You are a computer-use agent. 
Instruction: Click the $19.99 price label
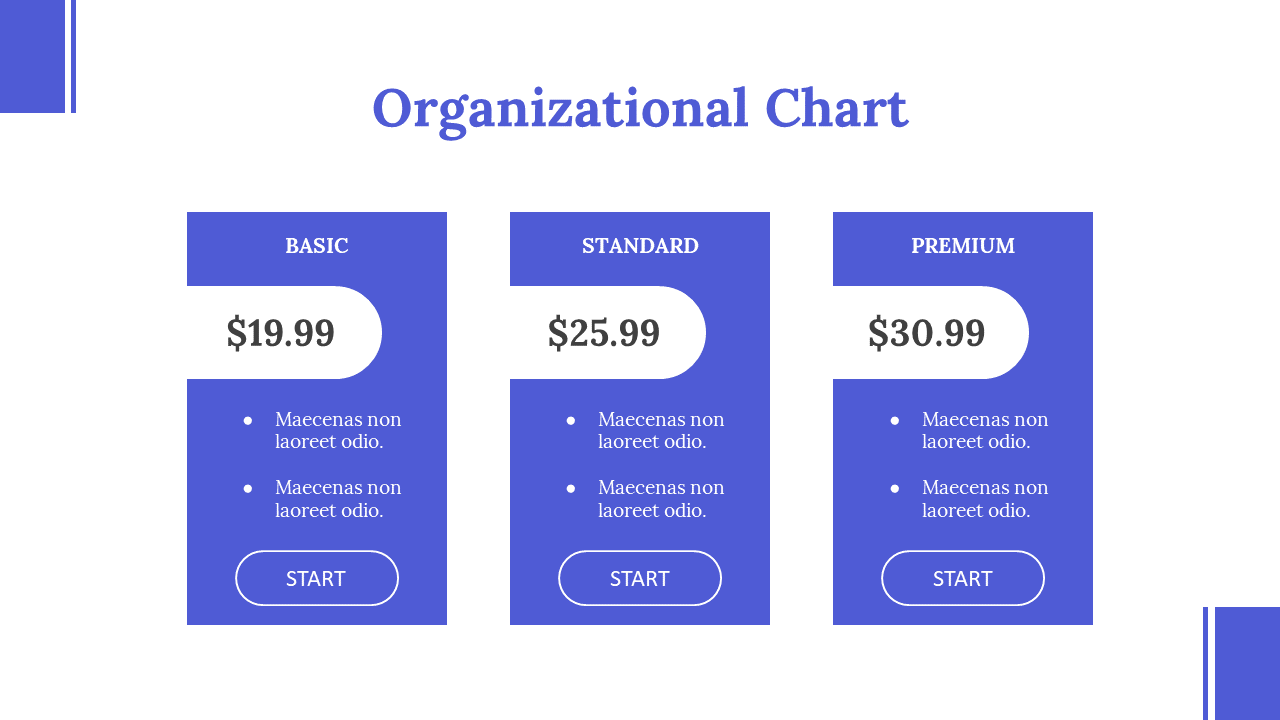point(281,333)
